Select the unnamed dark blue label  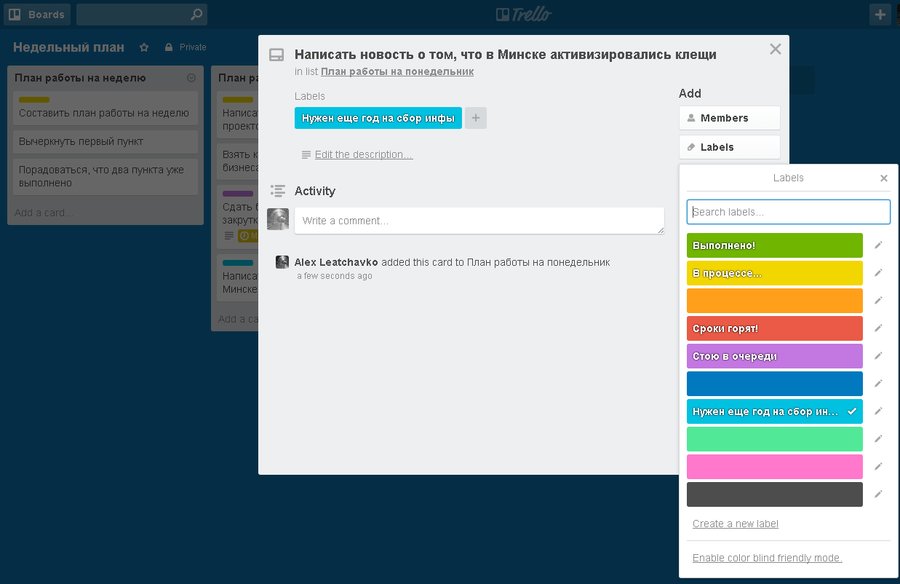[x=775, y=384]
